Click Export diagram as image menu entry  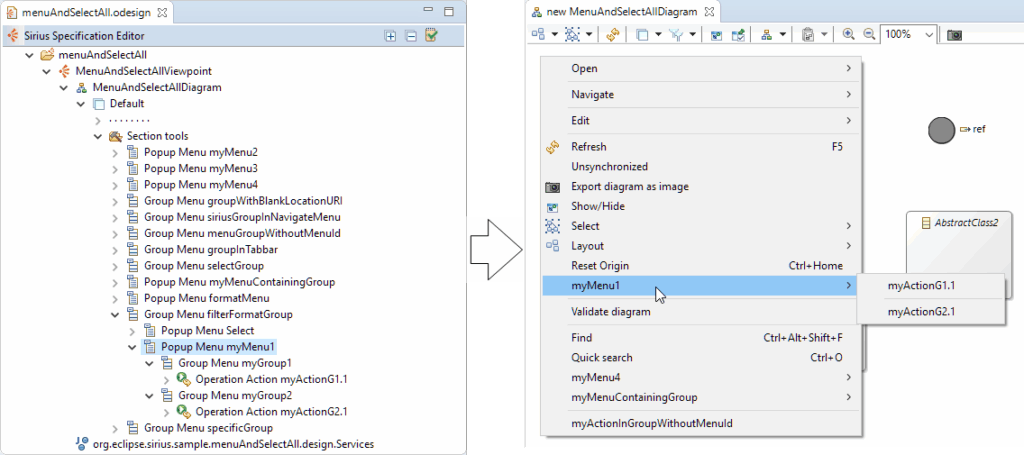pyautogui.click(x=629, y=186)
